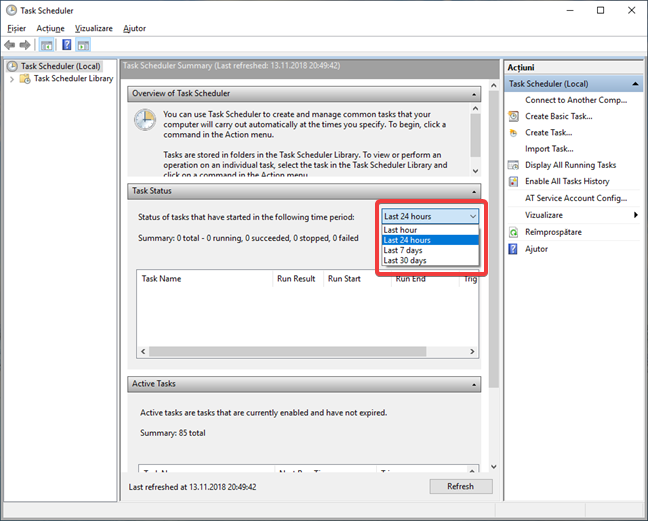Expand the Task Scheduler Library tree node
Screen dimensions: 648x521
pos(12,79)
